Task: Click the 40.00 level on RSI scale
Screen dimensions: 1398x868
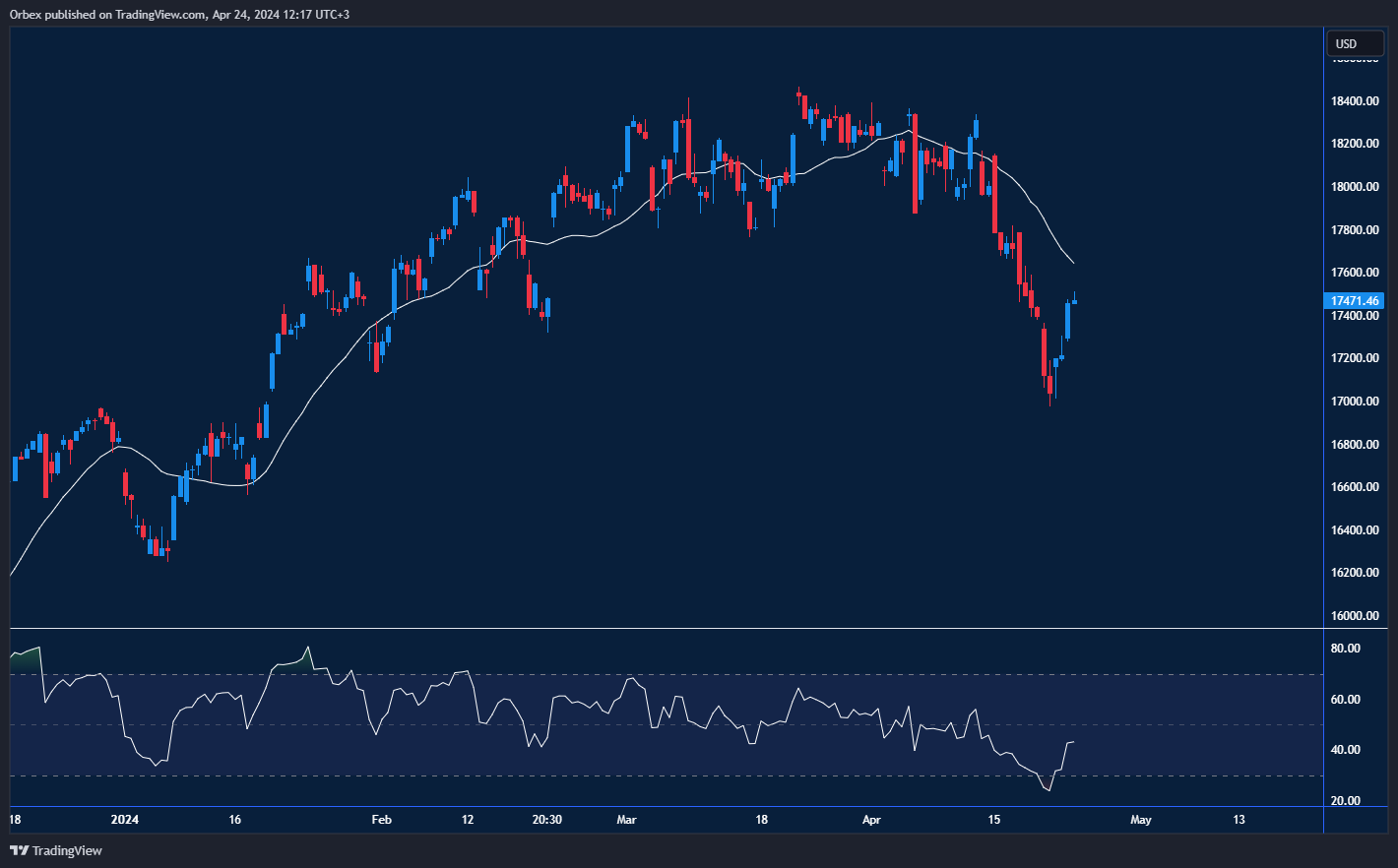Action: click(1345, 750)
